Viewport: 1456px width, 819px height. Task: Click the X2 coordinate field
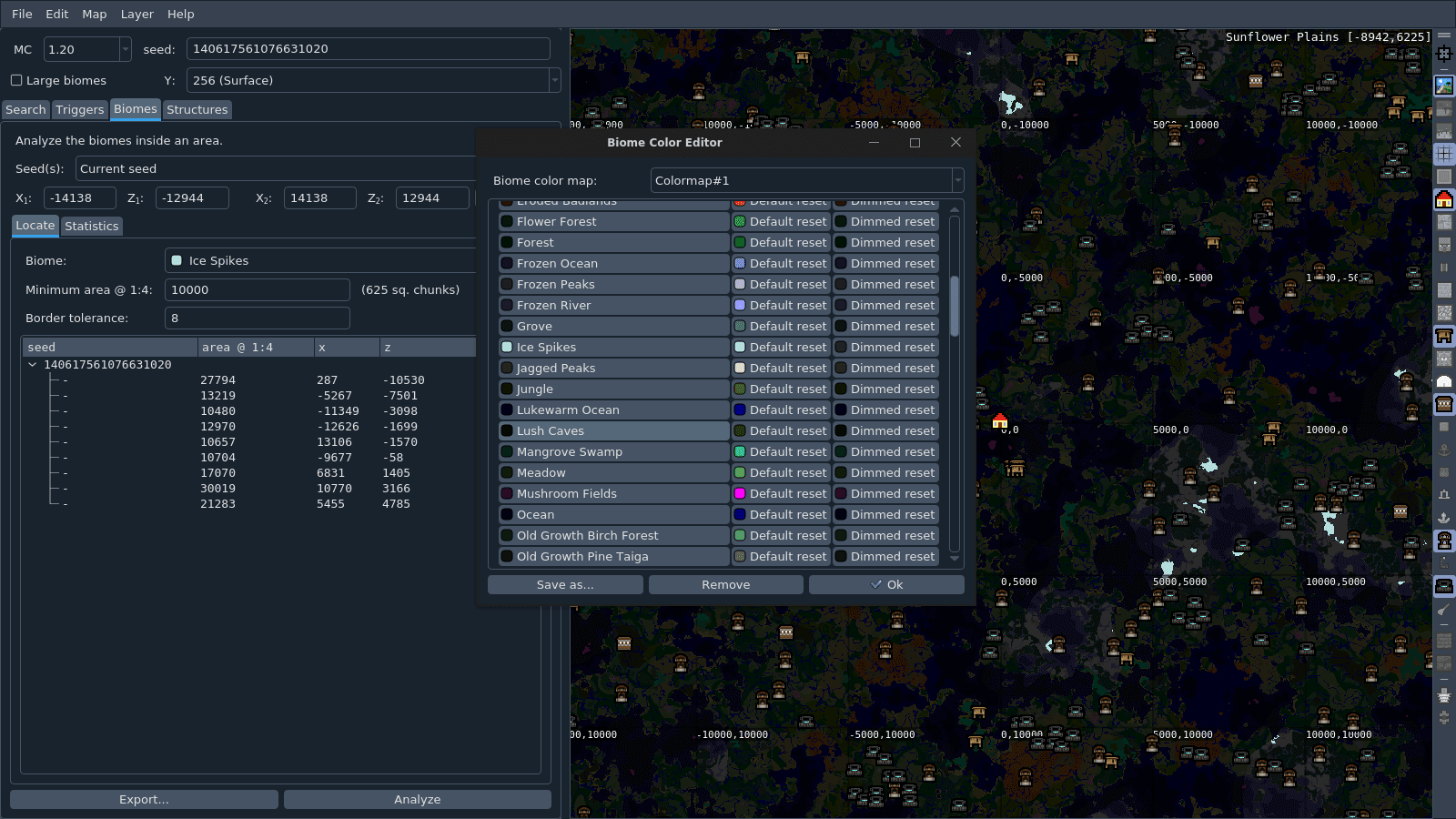click(320, 197)
